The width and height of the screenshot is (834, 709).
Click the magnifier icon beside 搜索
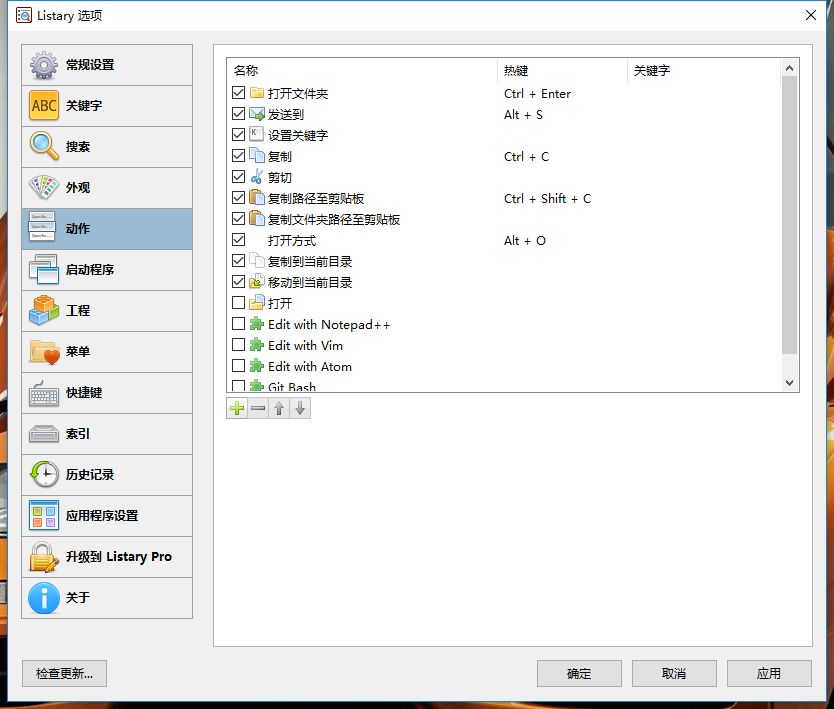coord(44,147)
